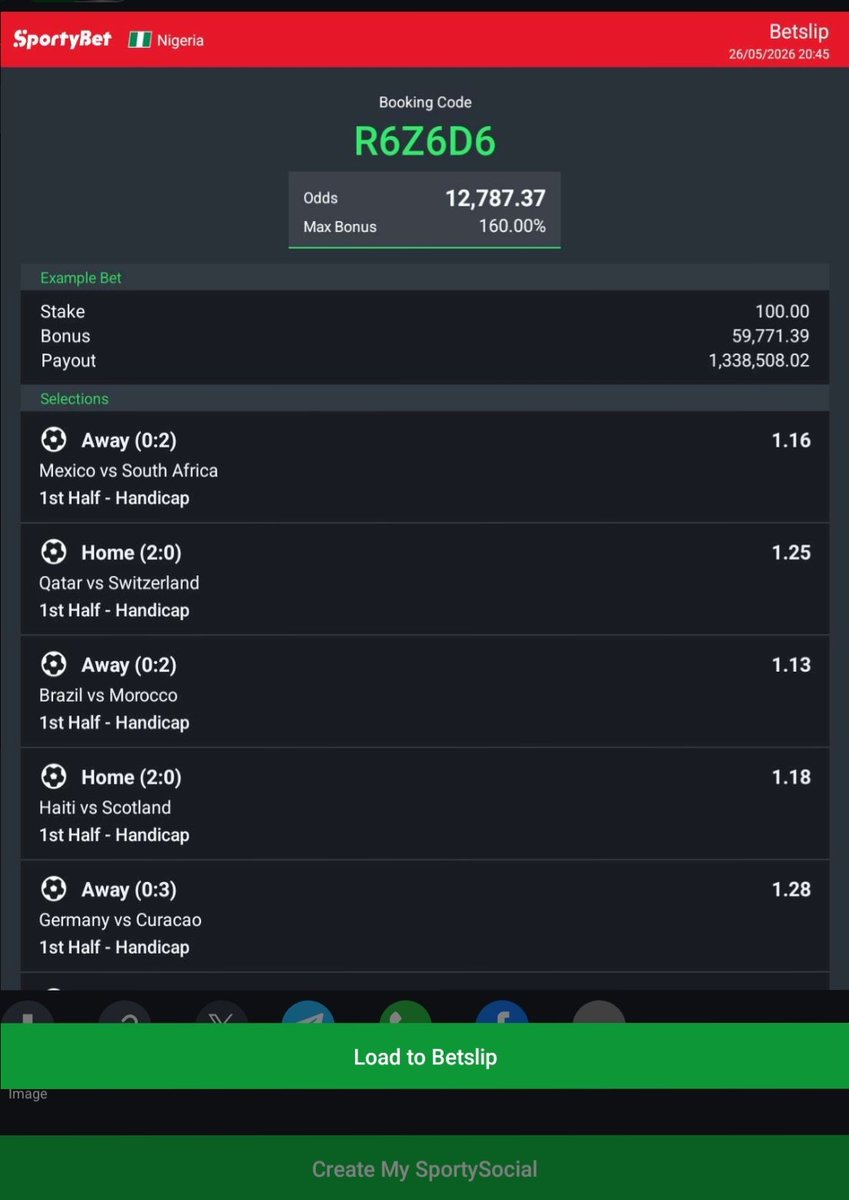Select the booking code R6Z6D6

[425, 142]
